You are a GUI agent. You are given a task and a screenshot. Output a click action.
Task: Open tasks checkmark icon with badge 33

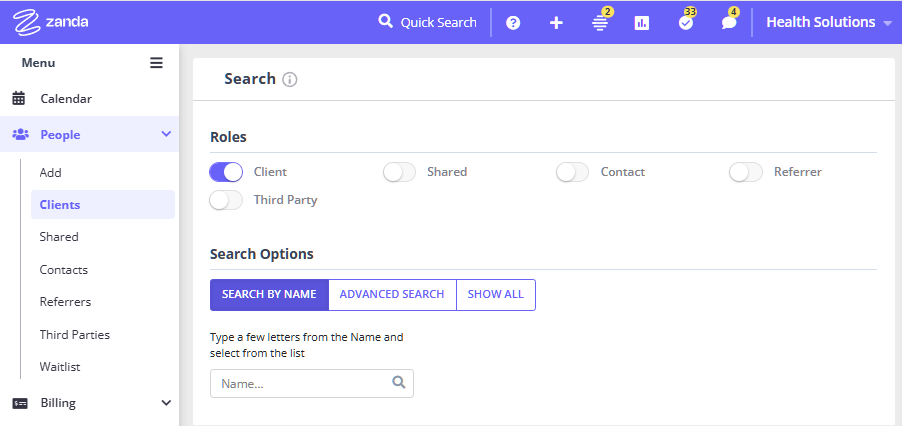(x=686, y=22)
